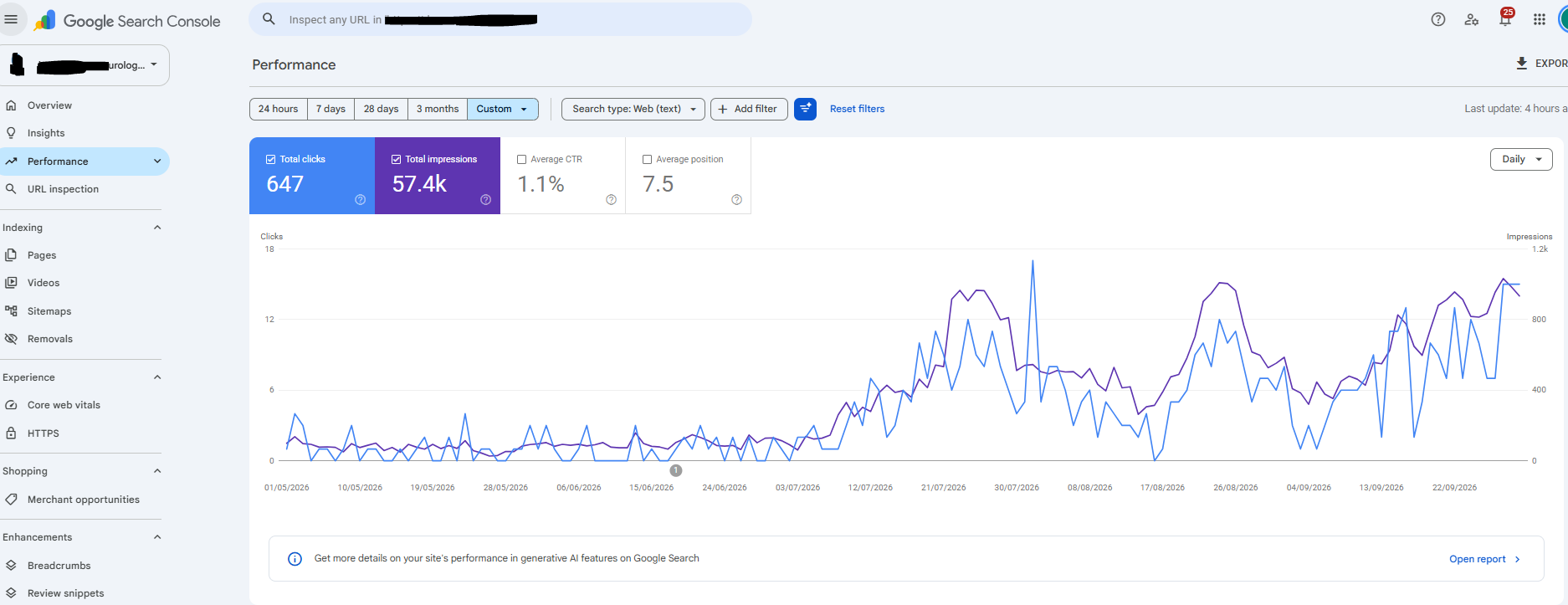Open Insights in the sidebar
Viewport: 1568px width, 605px height.
click(x=84, y=133)
